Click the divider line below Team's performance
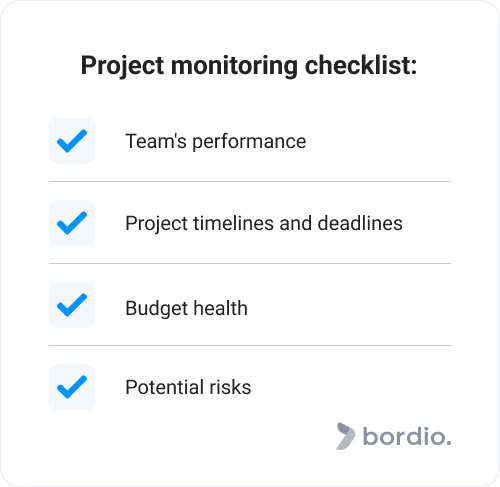500x487 pixels. (x=250, y=182)
